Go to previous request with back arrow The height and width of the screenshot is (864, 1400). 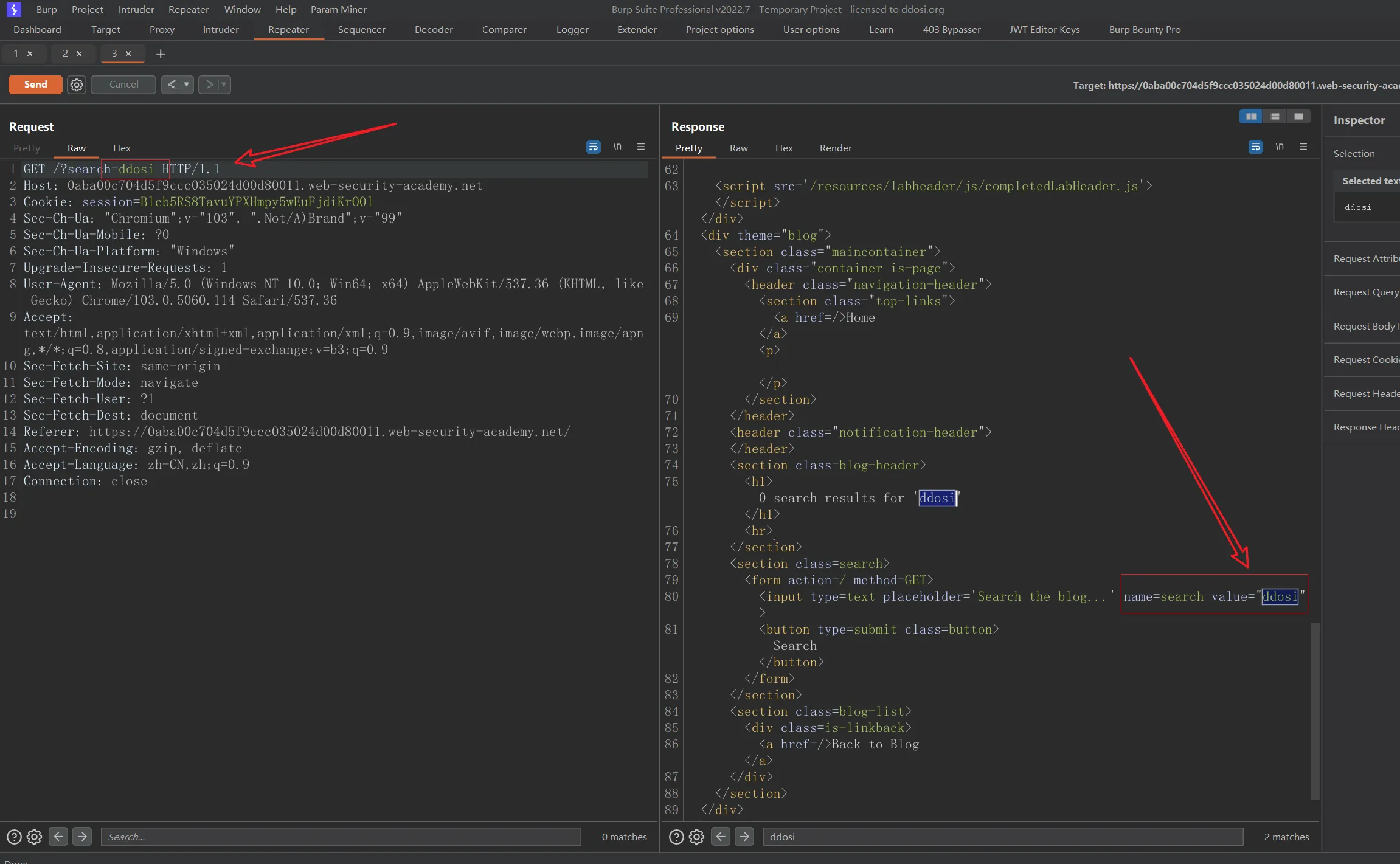tap(172, 85)
